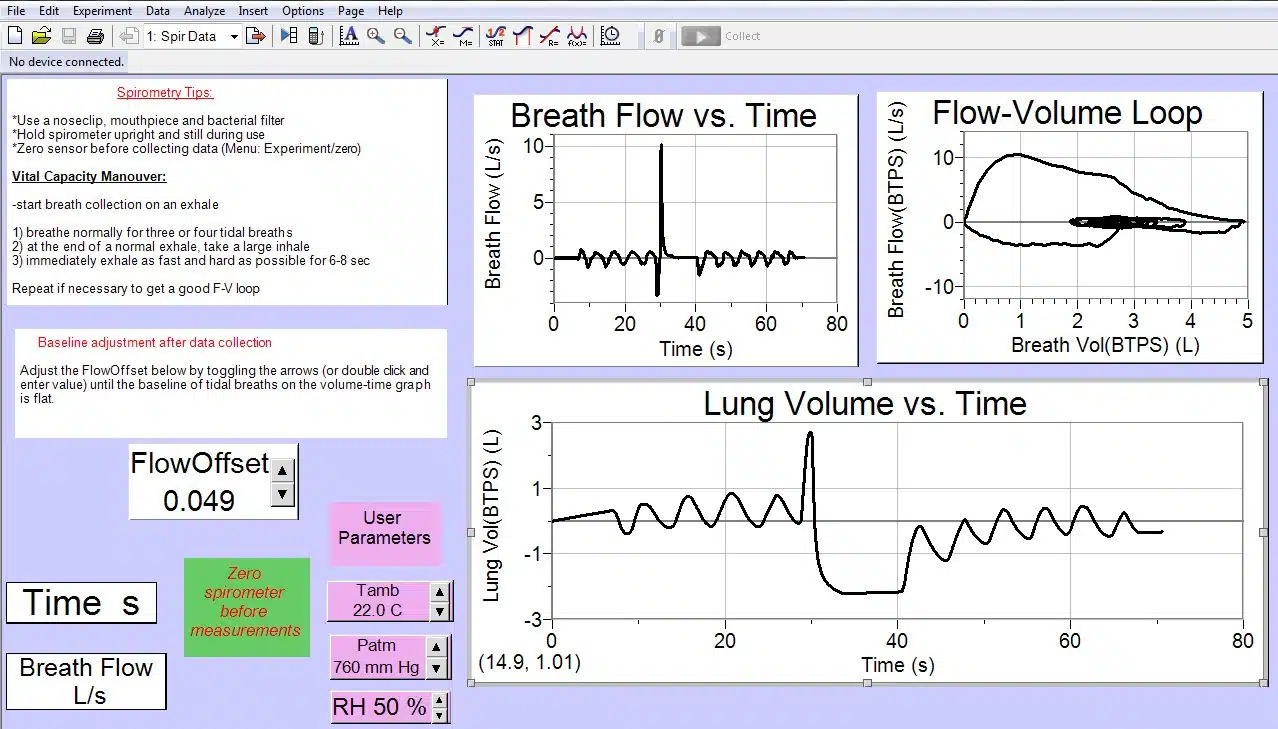Image resolution: width=1278 pixels, height=729 pixels.
Task: Select the Examine tool (X=)
Action: [x=436, y=35]
